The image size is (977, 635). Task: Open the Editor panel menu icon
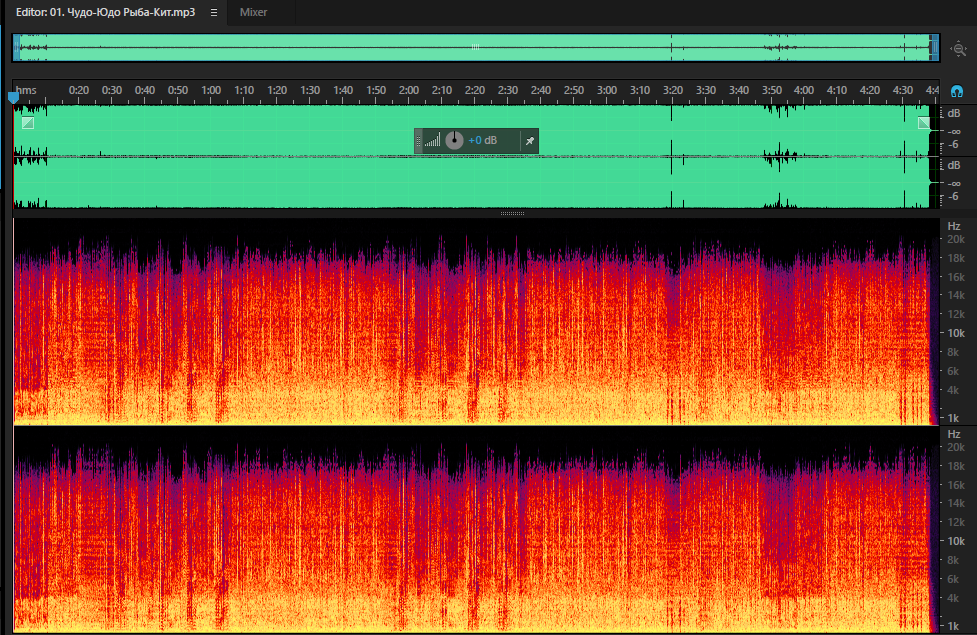tap(214, 12)
